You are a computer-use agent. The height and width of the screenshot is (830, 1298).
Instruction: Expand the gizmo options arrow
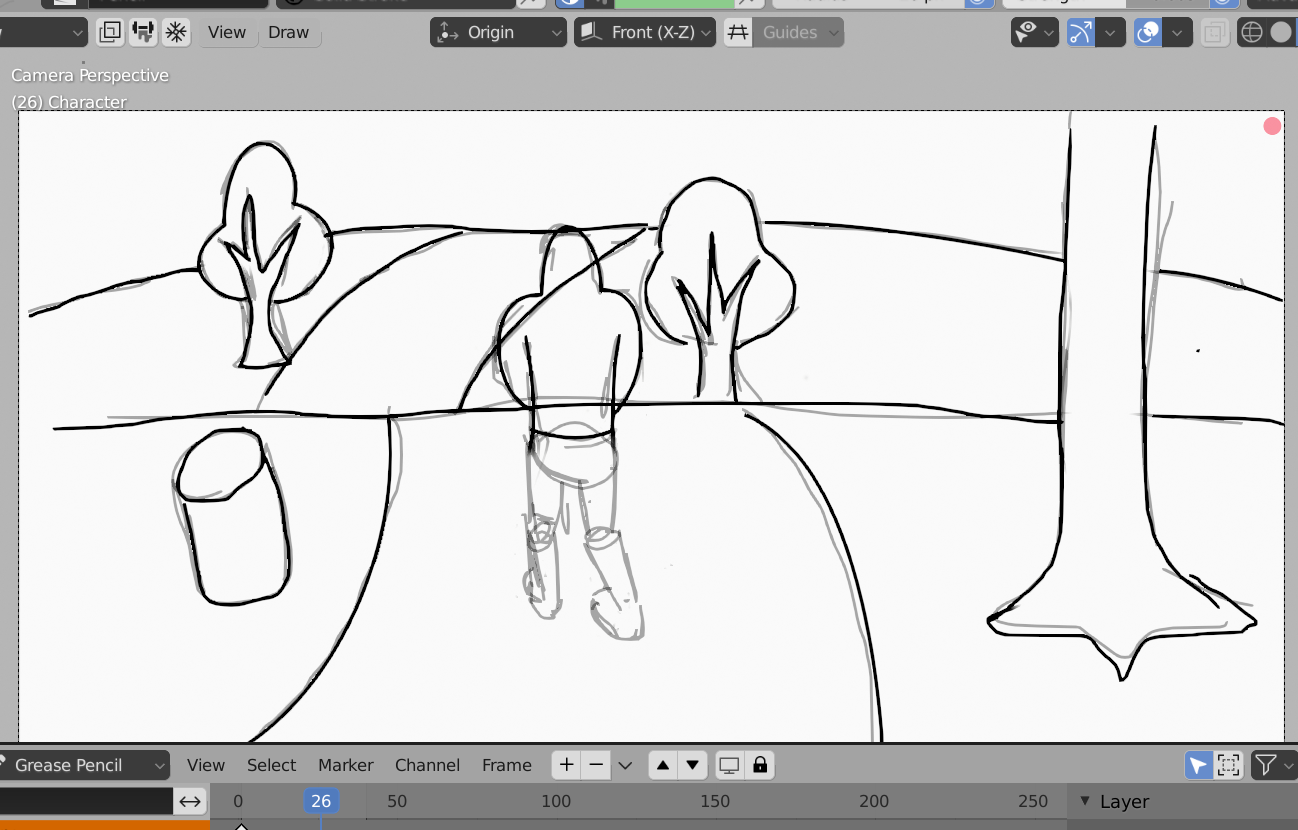pyautogui.click(x=1110, y=32)
